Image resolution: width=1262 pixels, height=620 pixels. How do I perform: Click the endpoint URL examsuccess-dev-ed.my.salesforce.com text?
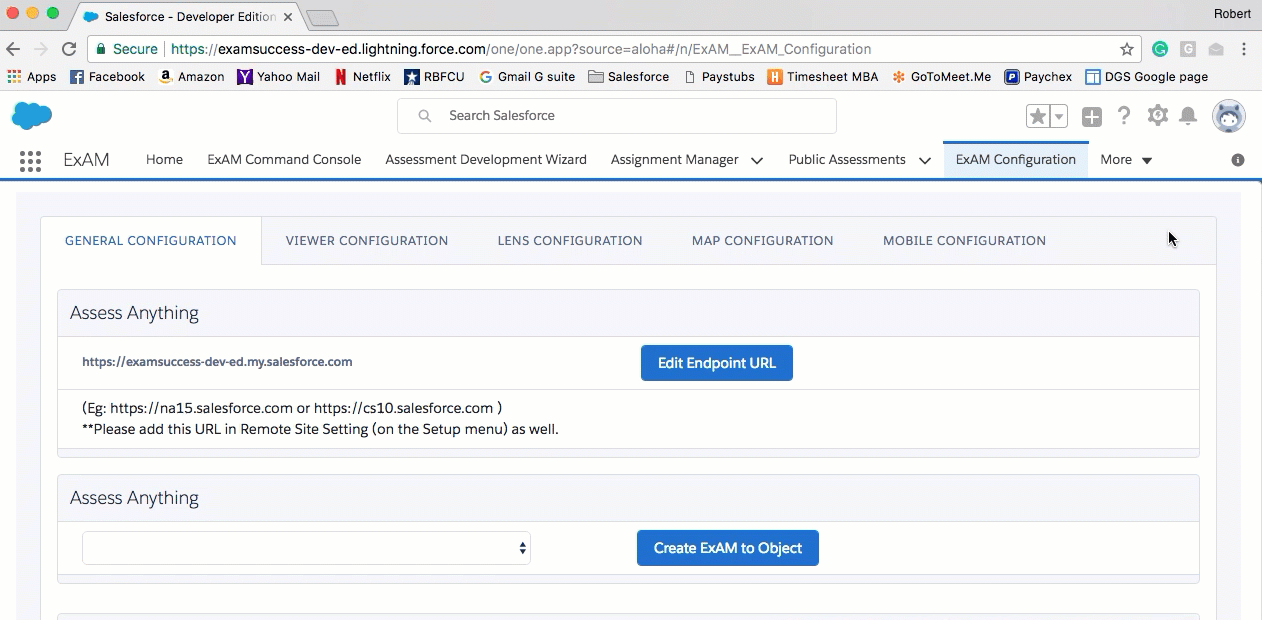click(217, 362)
